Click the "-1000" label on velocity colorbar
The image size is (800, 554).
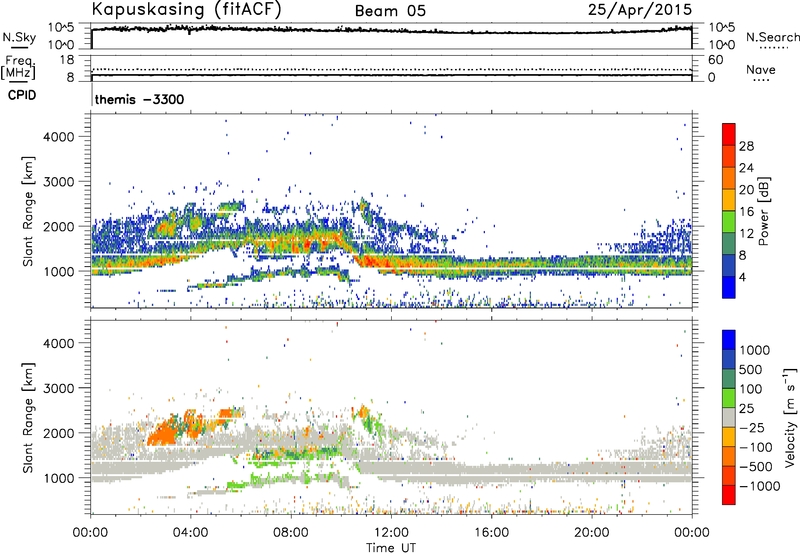(759, 486)
